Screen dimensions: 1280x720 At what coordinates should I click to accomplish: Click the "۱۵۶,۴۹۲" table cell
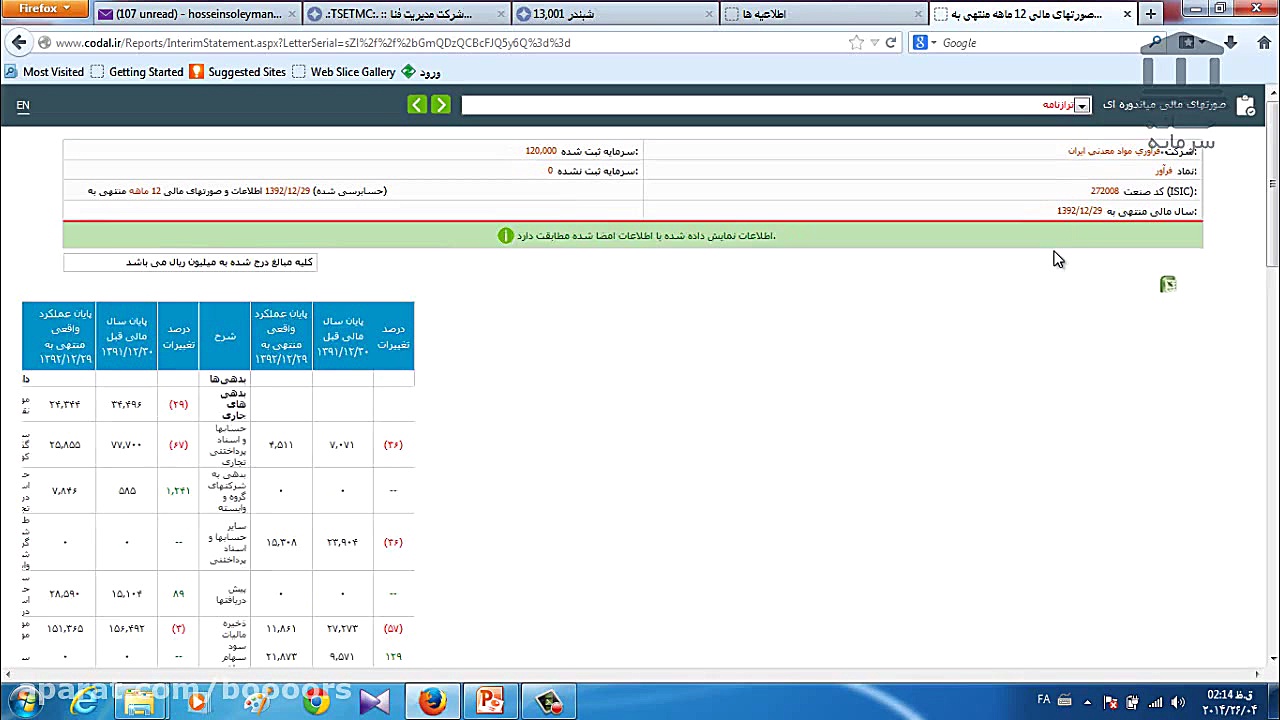(x=127, y=628)
